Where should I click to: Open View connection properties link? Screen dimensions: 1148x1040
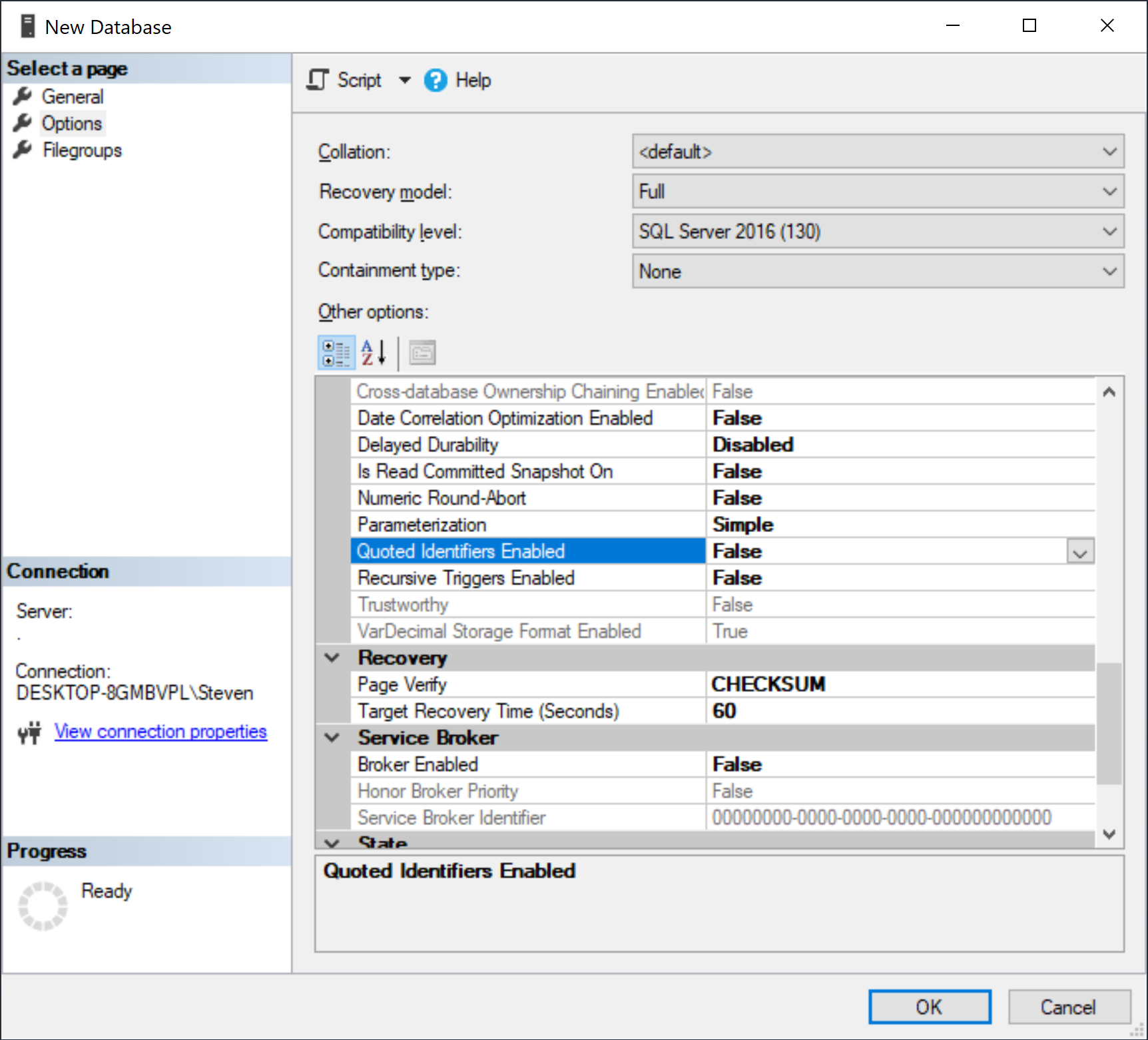click(160, 731)
